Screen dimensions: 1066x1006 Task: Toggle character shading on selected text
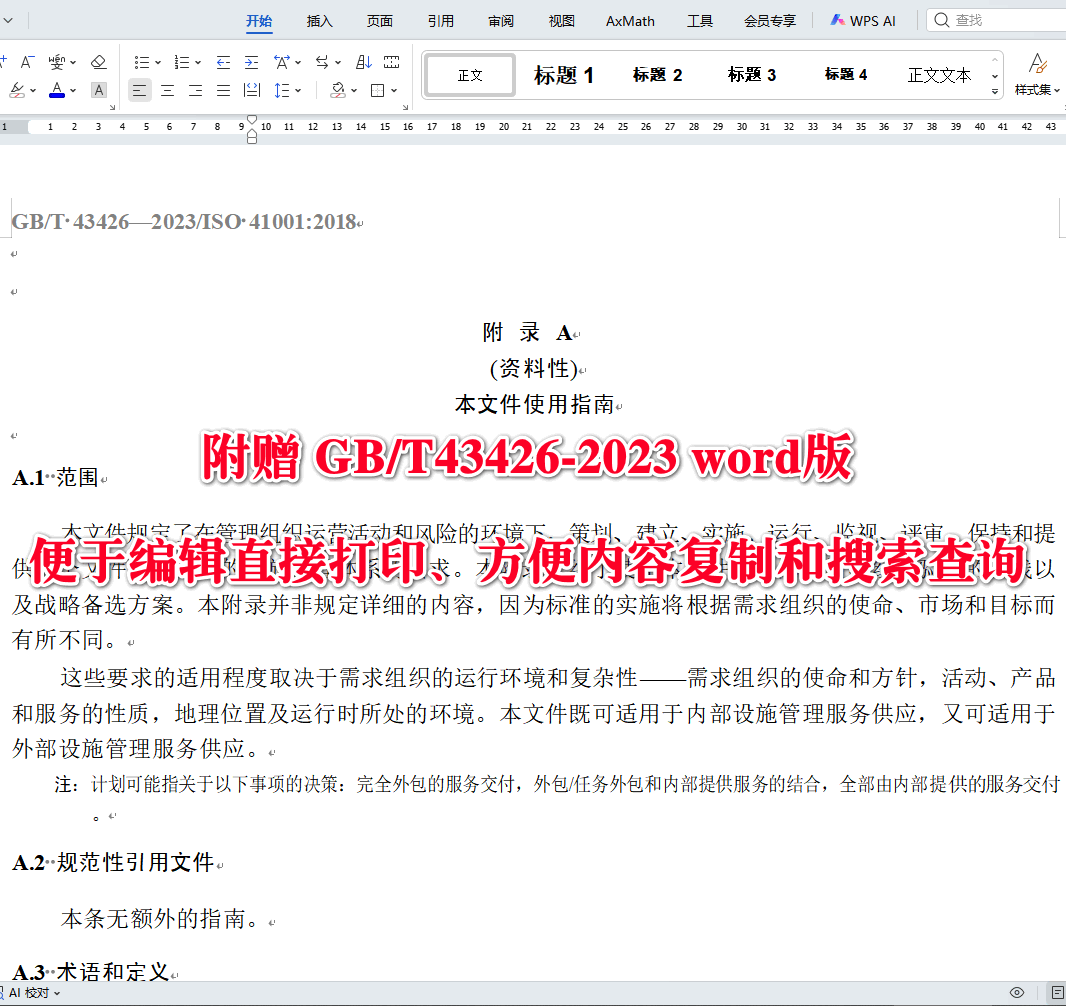(98, 90)
